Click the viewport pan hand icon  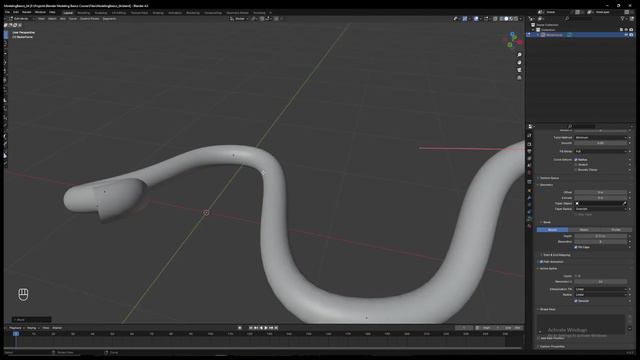[x=519, y=62]
